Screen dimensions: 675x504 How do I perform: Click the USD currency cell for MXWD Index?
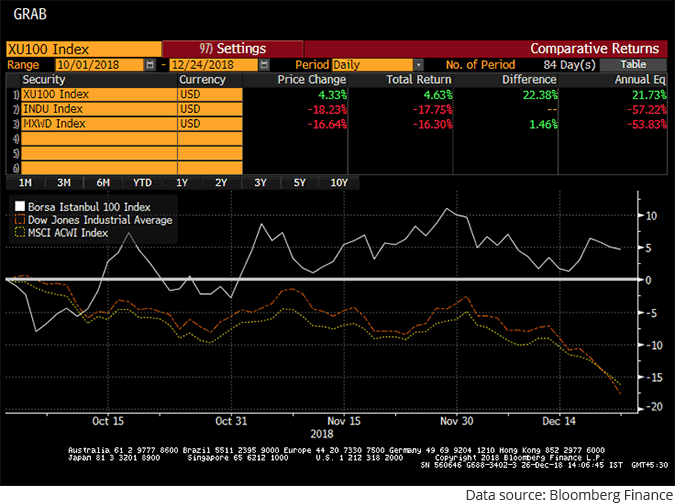[x=210, y=124]
